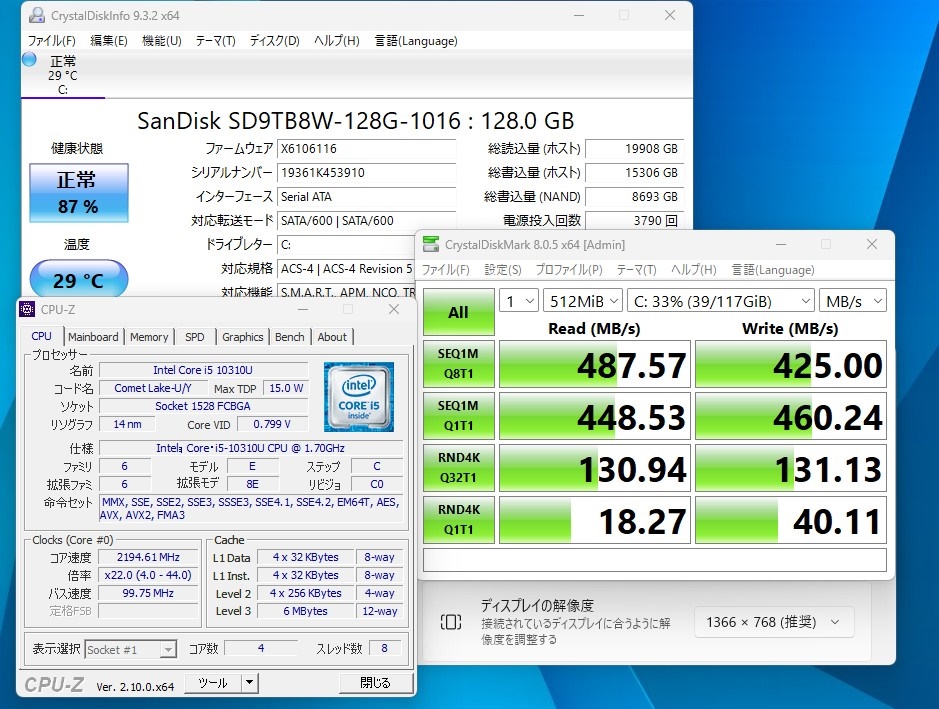The width and height of the screenshot is (939, 709).
Task: Click the CPU-Z app icon in title bar
Action: pos(27,309)
